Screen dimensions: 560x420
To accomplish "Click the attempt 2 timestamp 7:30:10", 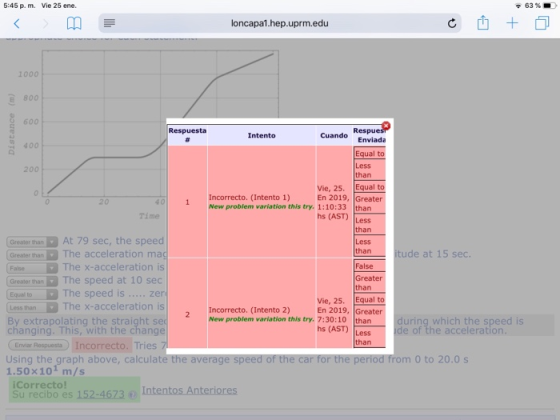I will click(x=332, y=320).
